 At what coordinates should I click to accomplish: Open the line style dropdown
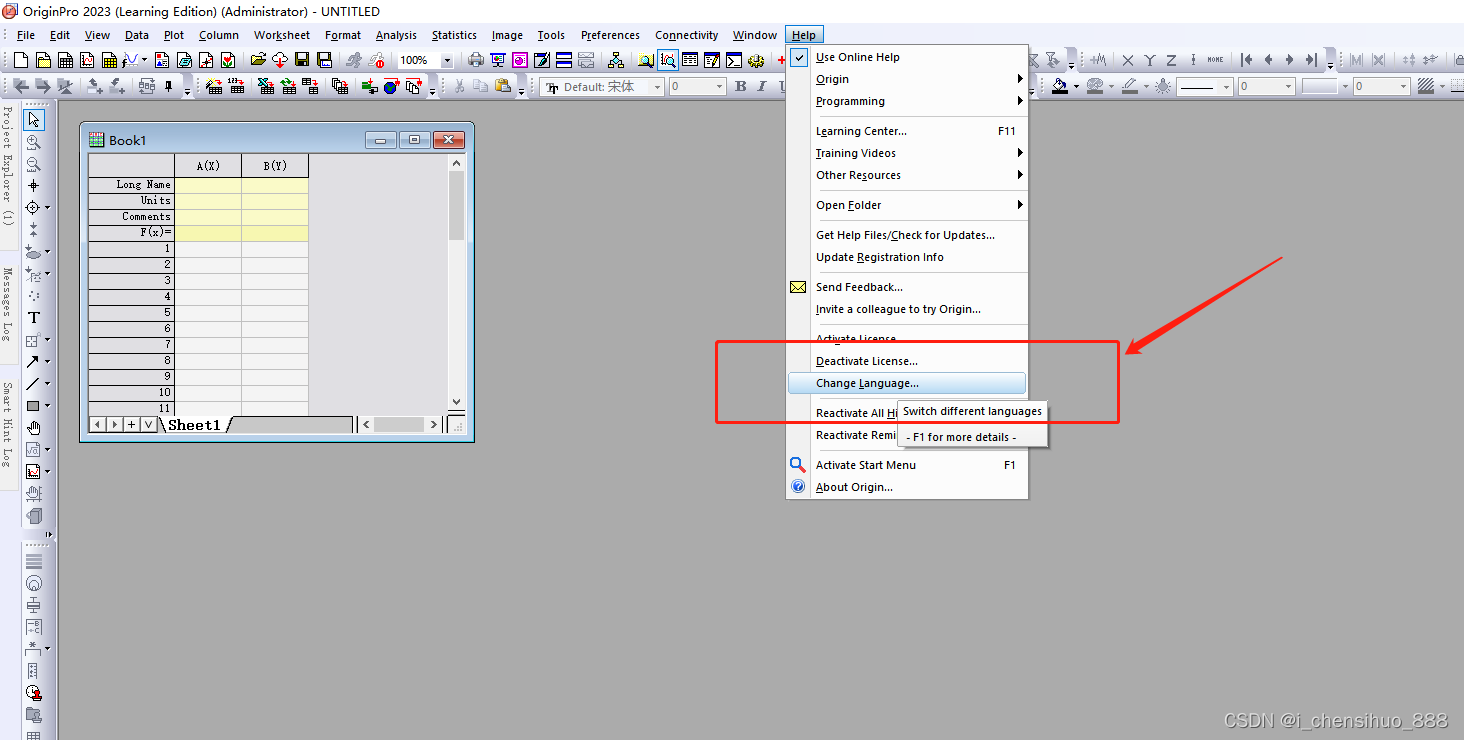click(1226, 87)
